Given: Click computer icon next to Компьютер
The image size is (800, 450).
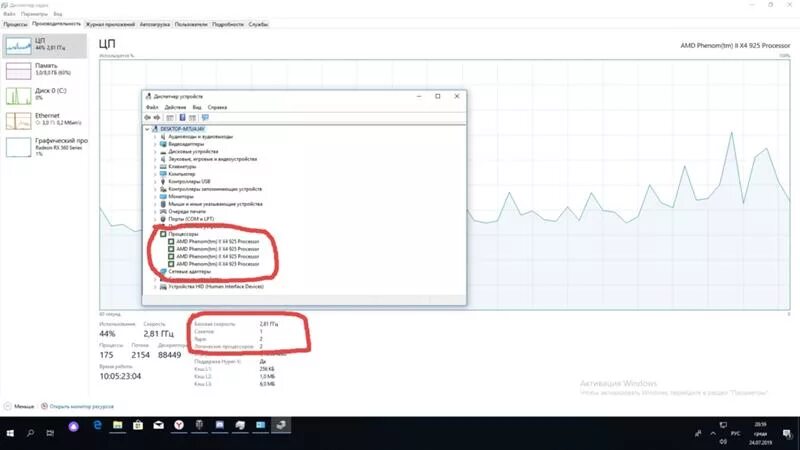Looking at the screenshot, I should (163, 174).
